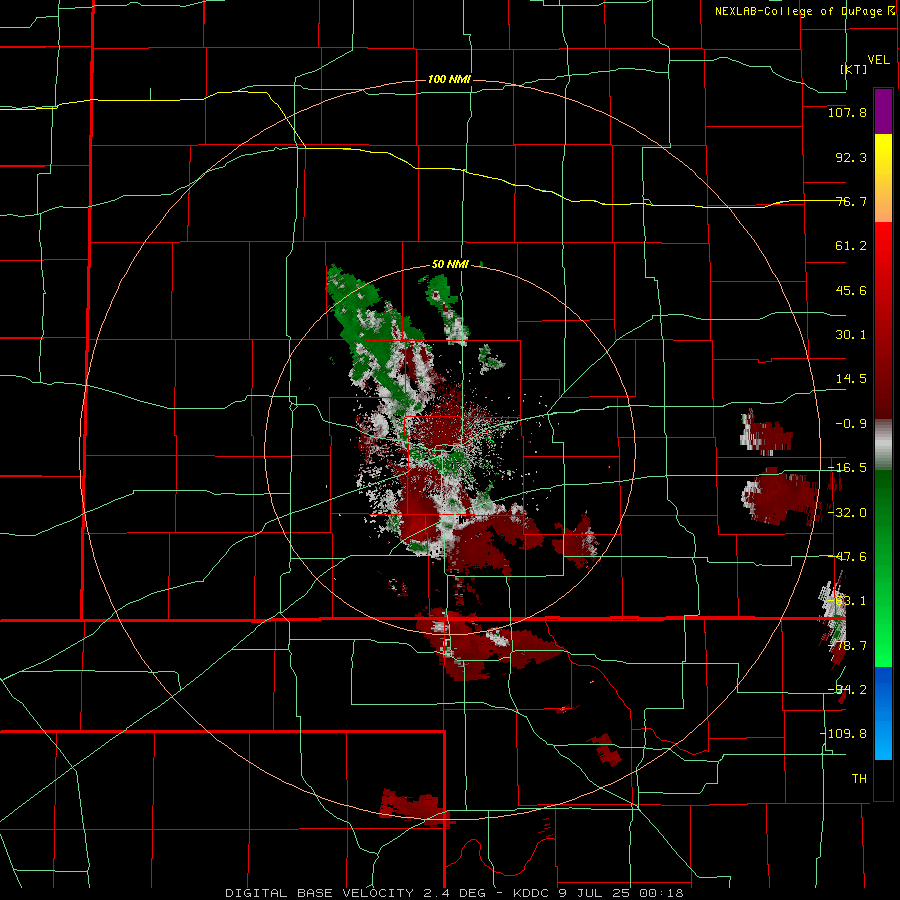Select the 61.2 velocity scale value
This screenshot has height=900, width=900.
pyautogui.click(x=851, y=246)
